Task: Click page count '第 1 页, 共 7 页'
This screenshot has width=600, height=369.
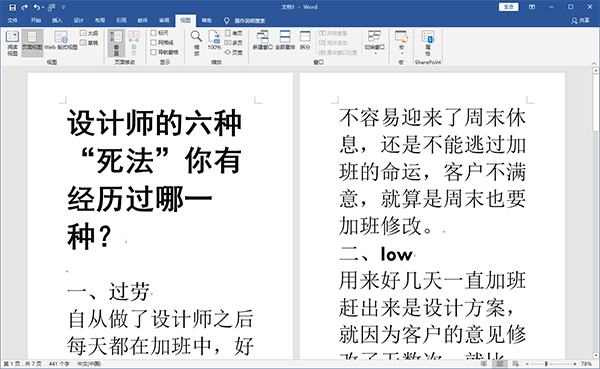Action: pyautogui.click(x=22, y=364)
